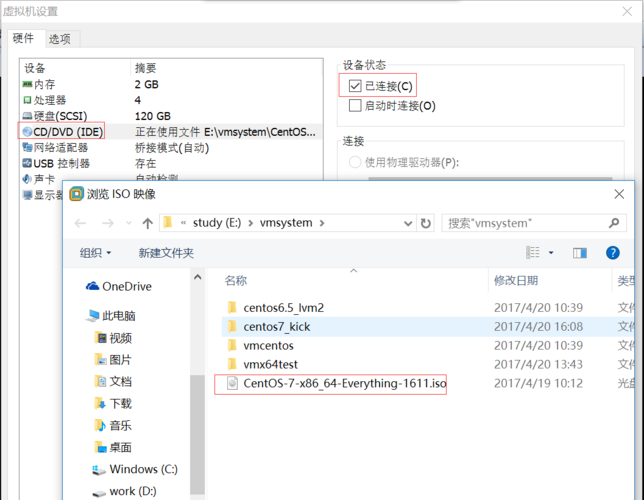Click the navigation pane scrollbar thumb
The height and width of the screenshot is (500, 644).
[198, 435]
